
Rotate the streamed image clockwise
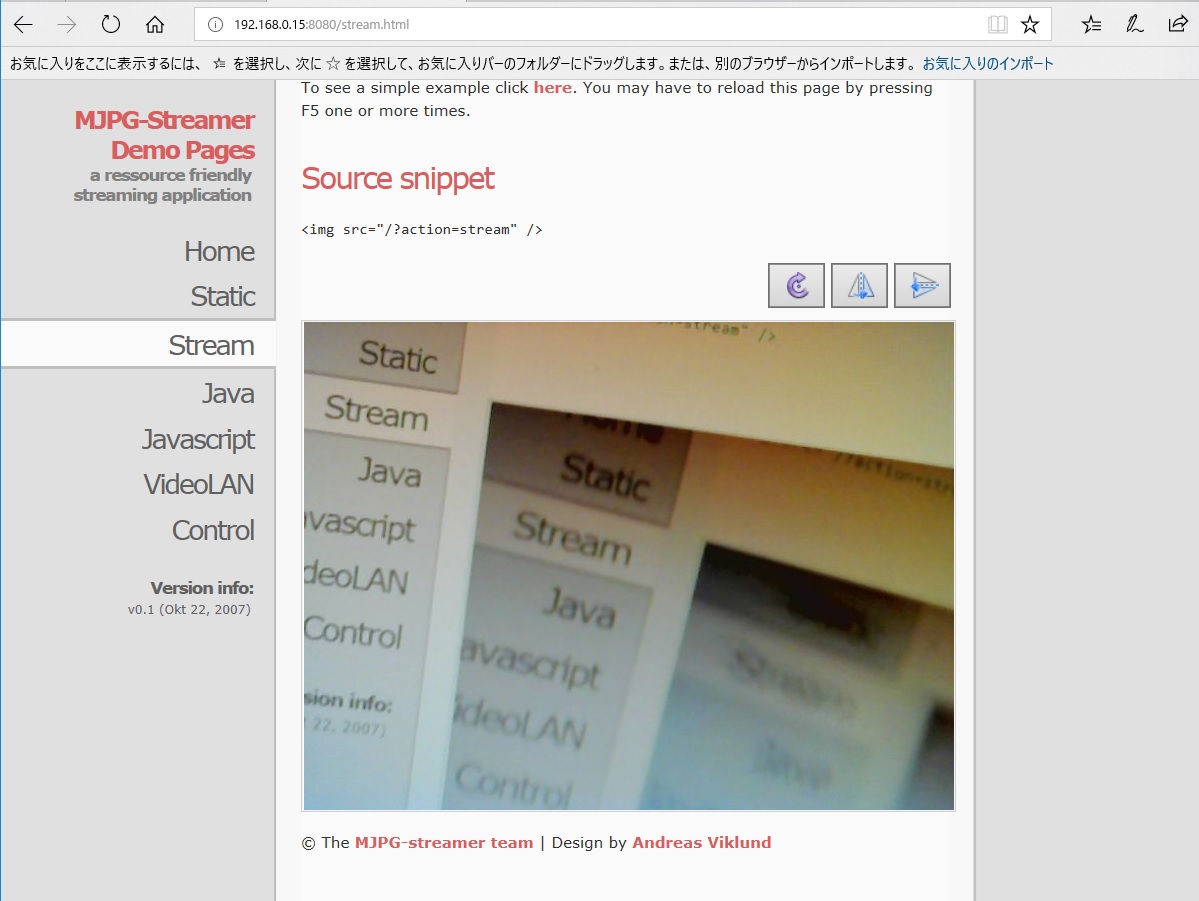(x=796, y=285)
